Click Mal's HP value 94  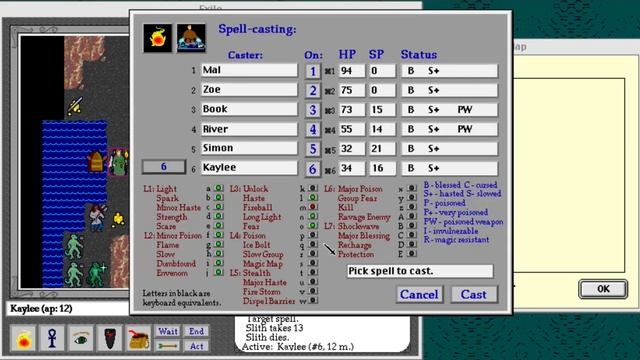click(x=351, y=71)
